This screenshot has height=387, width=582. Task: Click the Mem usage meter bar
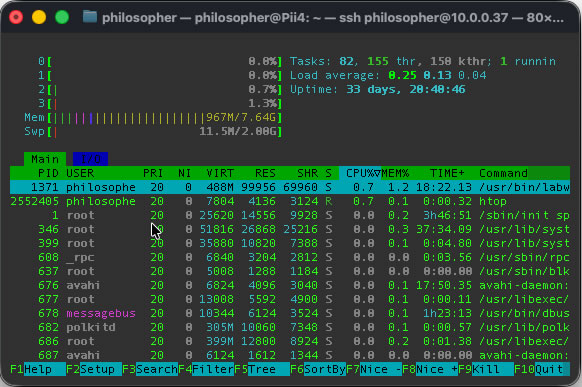153,118
